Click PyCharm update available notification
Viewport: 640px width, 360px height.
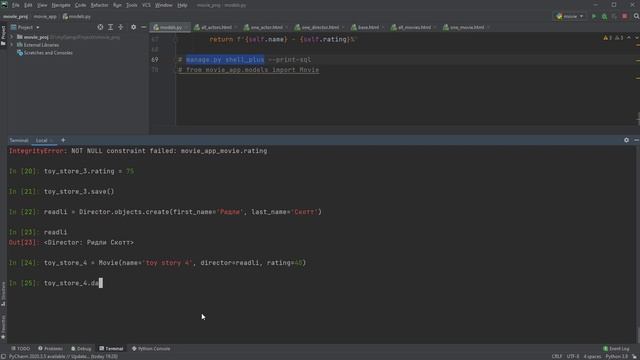coord(64,357)
